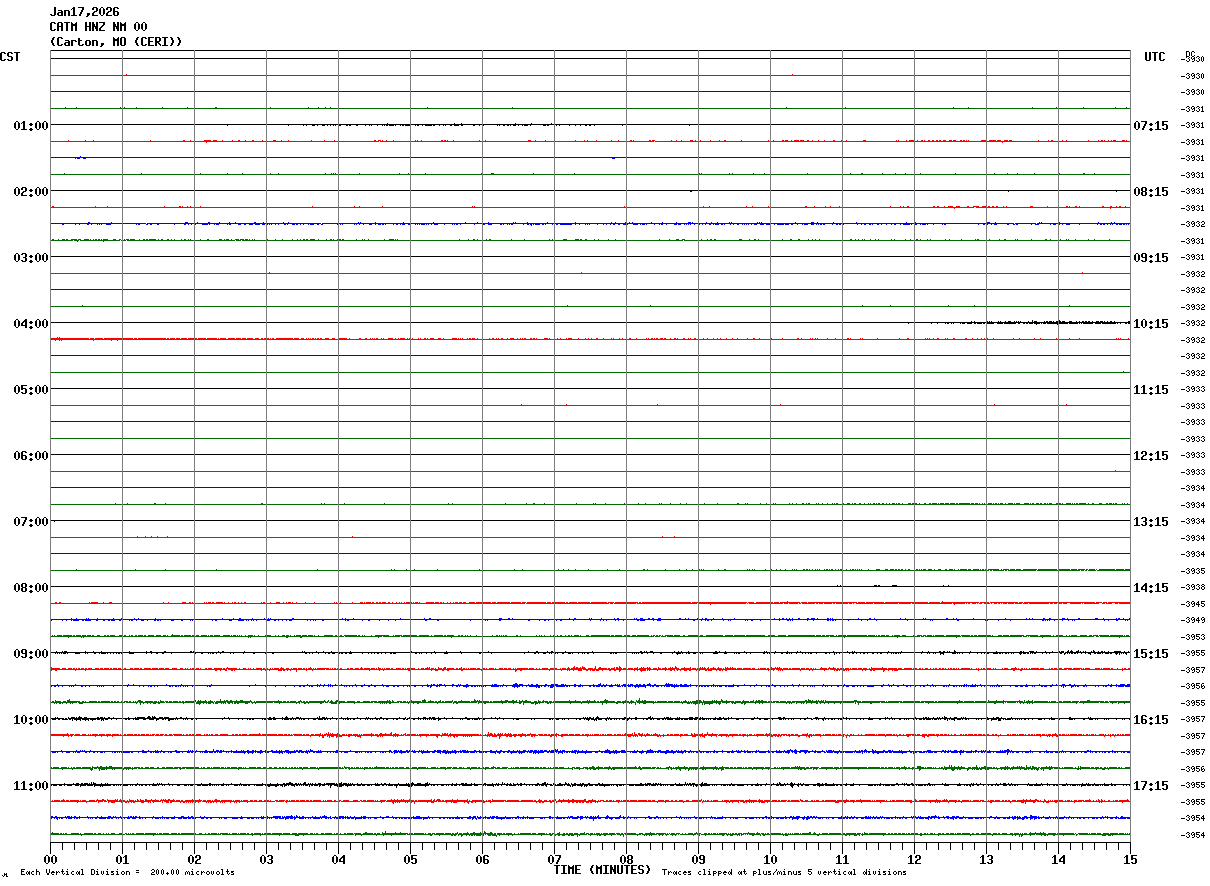This screenshot has height=886, width=1210.
Task: Click the 10:15 UTC time label
Action: click(1151, 324)
